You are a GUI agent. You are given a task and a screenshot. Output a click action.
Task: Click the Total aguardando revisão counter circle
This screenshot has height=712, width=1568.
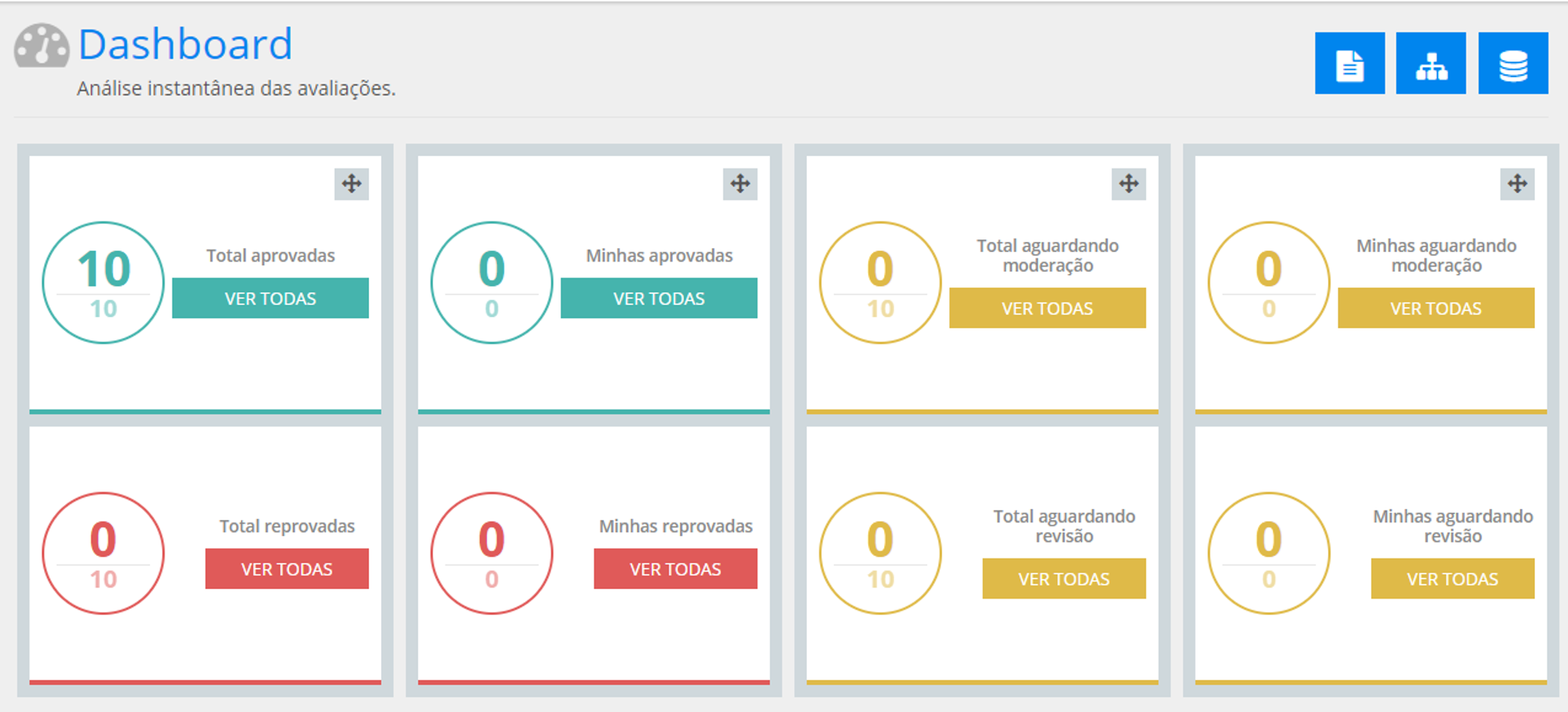point(880,554)
